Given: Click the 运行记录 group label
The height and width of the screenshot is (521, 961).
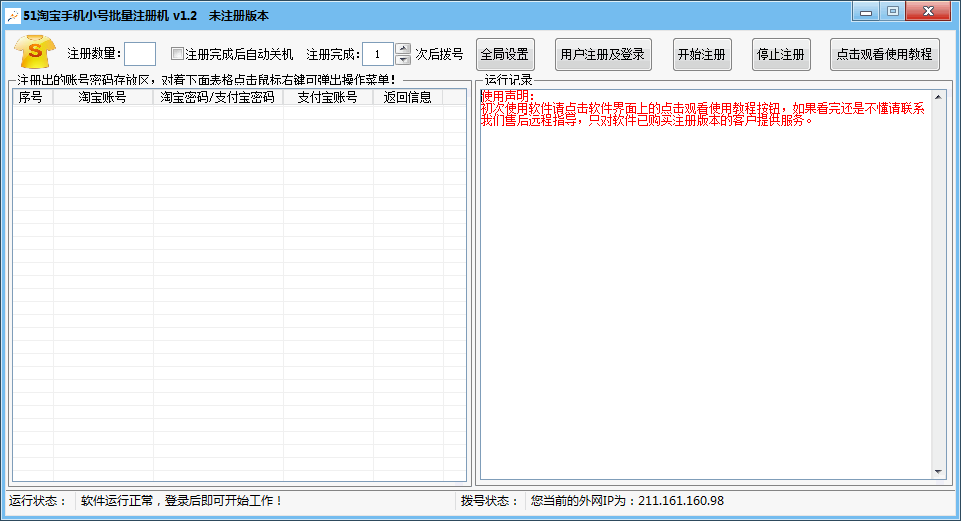Looking at the screenshot, I should click(x=508, y=80).
